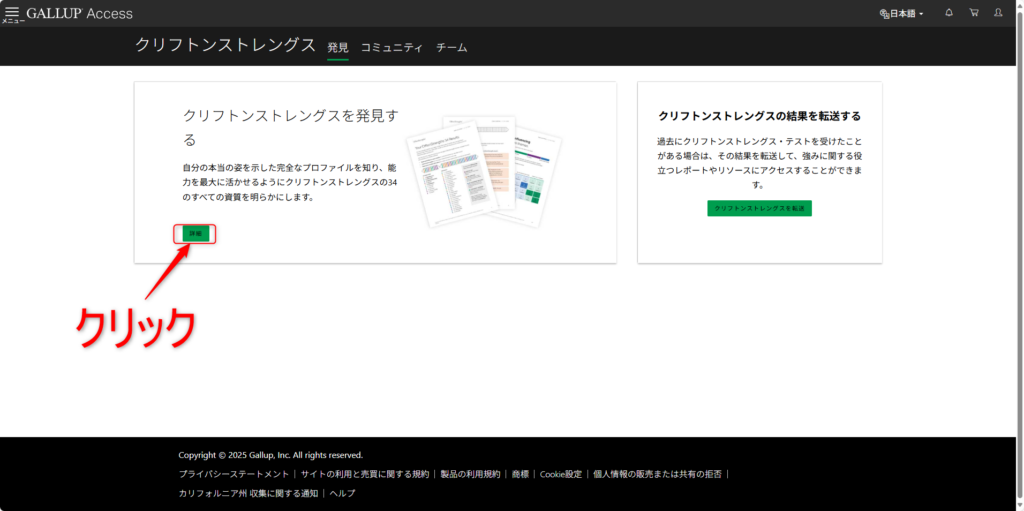Click the クリフトンストレングスを発見する heading
The image size is (1024, 511).
[x=291, y=128]
